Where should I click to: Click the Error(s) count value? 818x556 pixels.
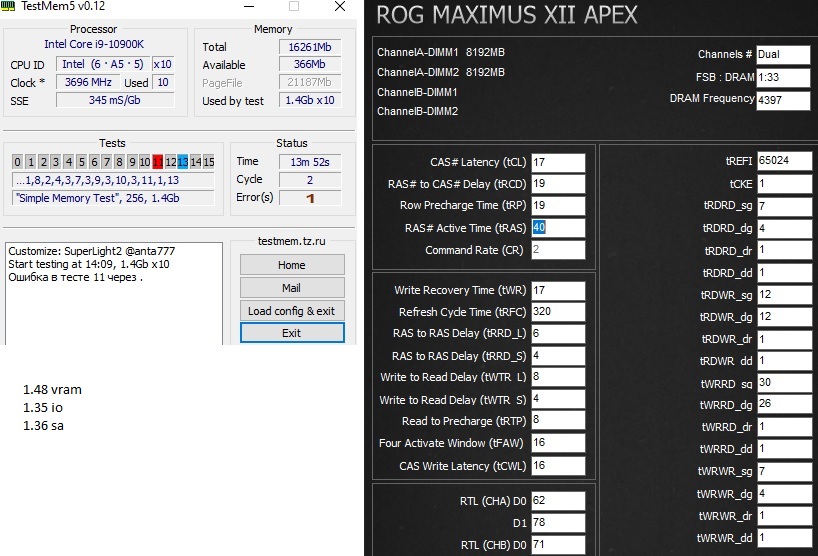pyautogui.click(x=310, y=198)
